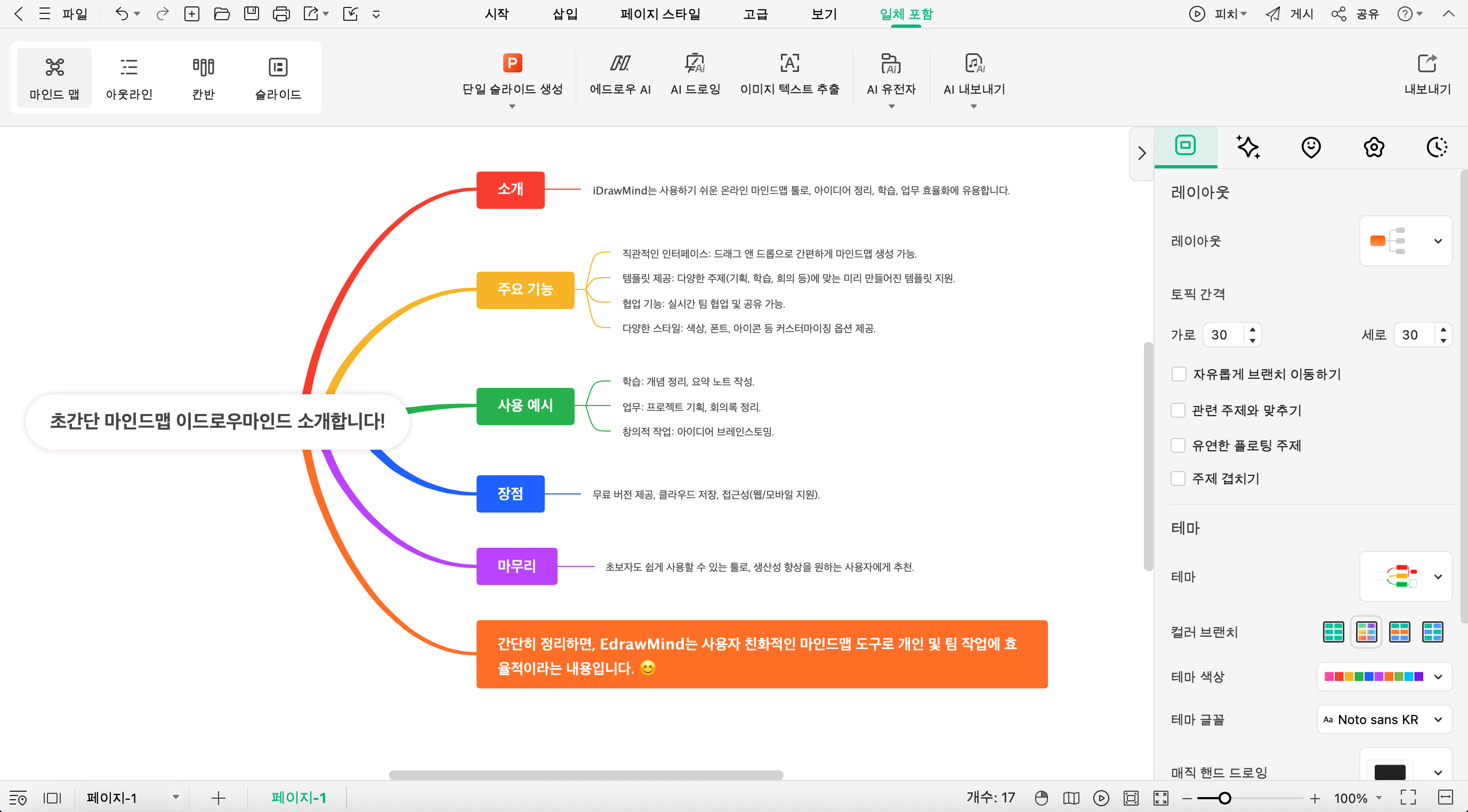
Task: Open the hamburger 파일 menu icon
Action: pyautogui.click(x=44, y=14)
